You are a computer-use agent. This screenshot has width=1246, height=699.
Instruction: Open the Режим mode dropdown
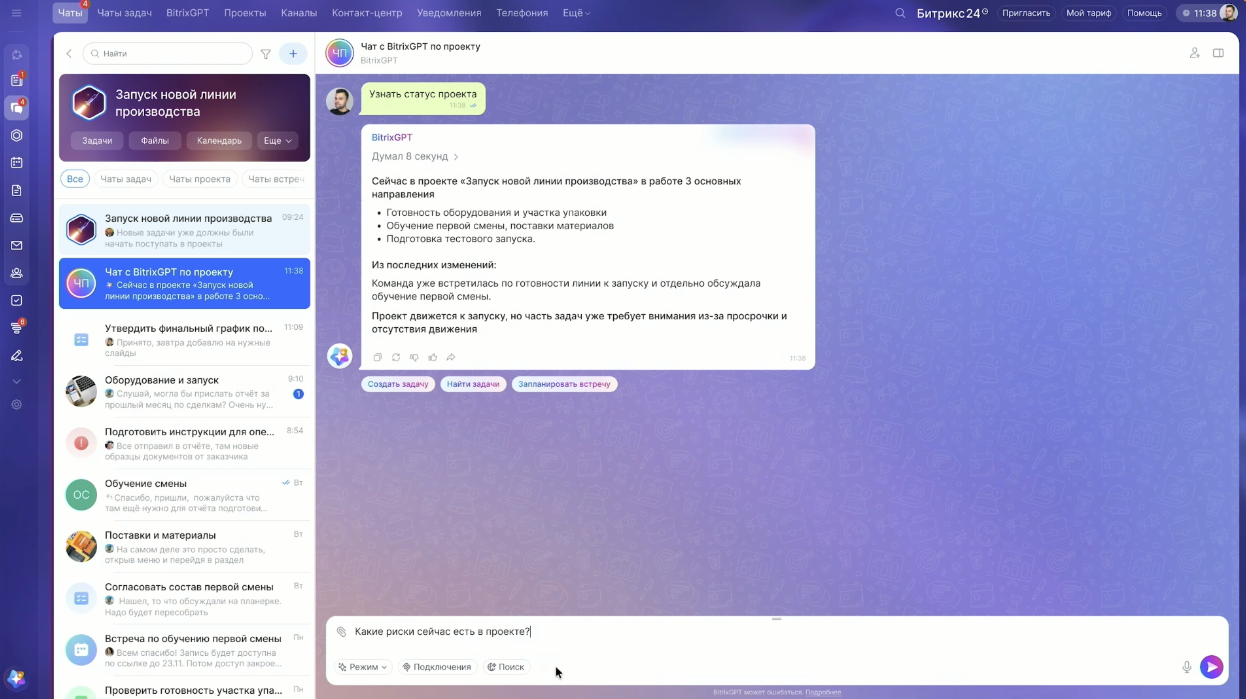point(362,667)
